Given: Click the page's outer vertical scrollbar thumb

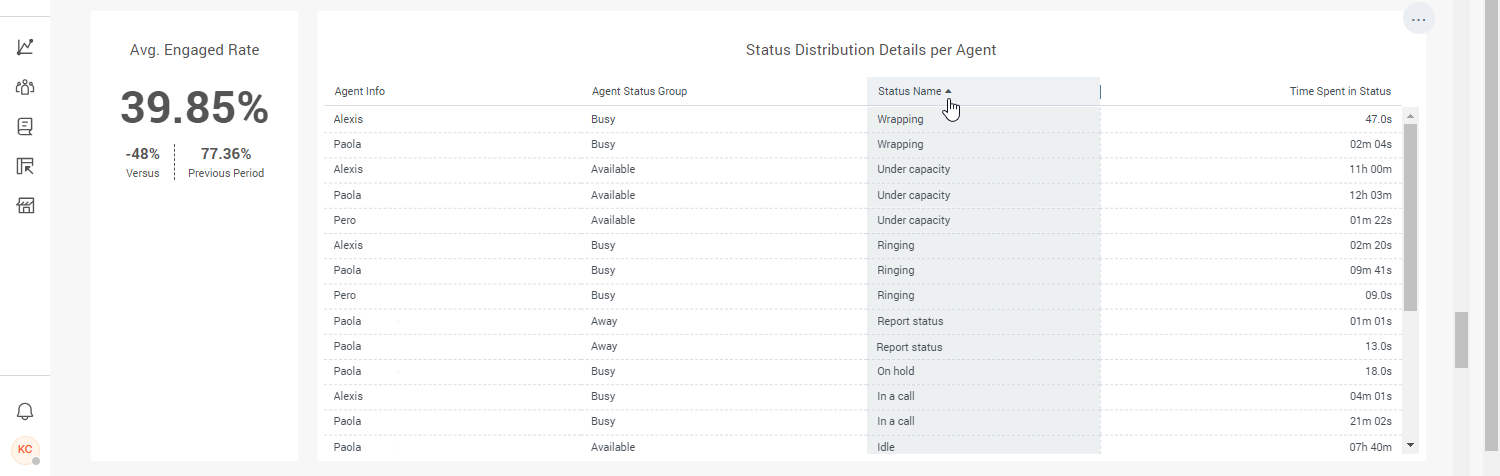Looking at the screenshot, I should coord(1461,340).
